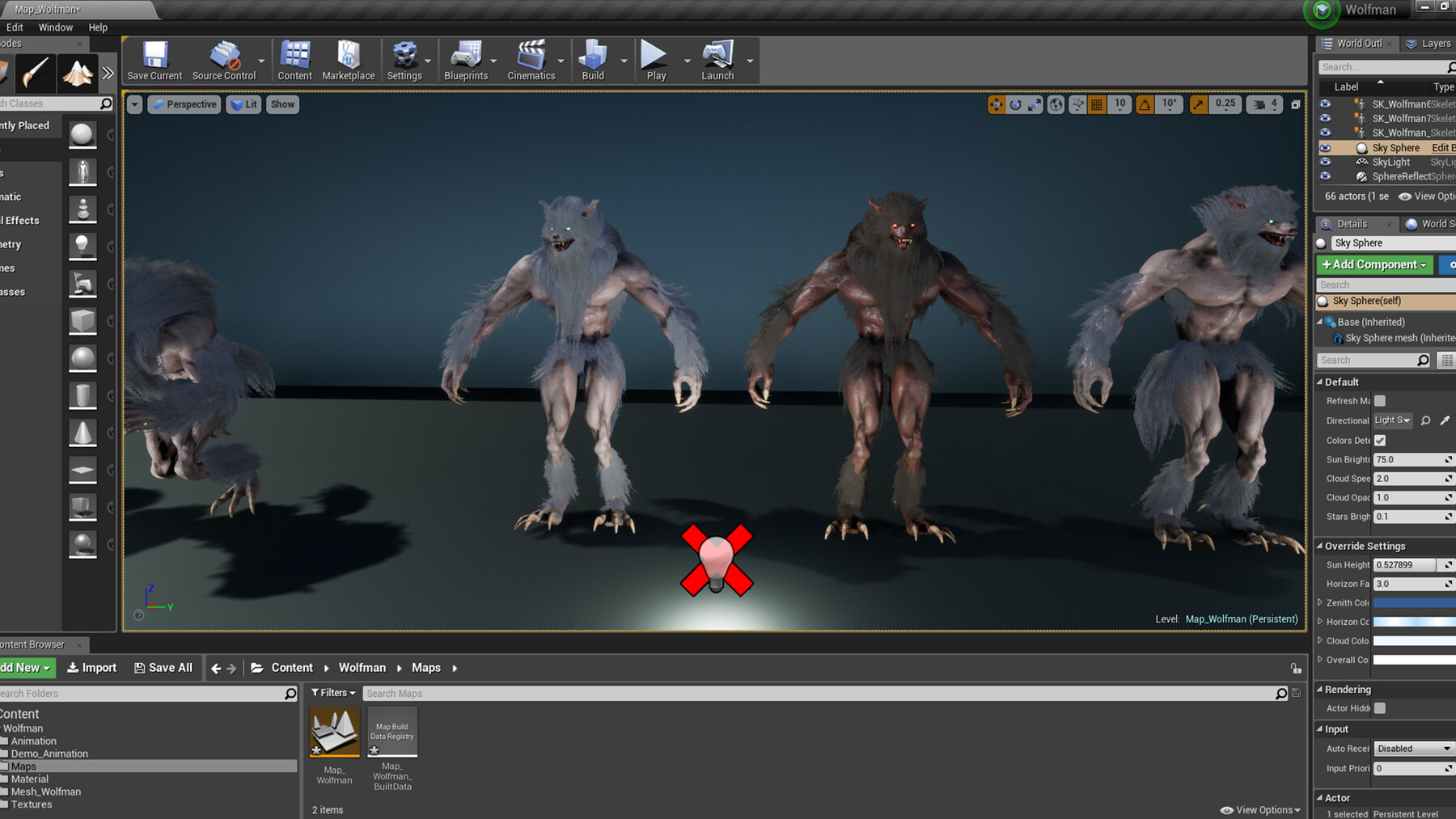Enable the Actor Hidden checkbox
Screen dimensions: 1456x819
[1380, 708]
